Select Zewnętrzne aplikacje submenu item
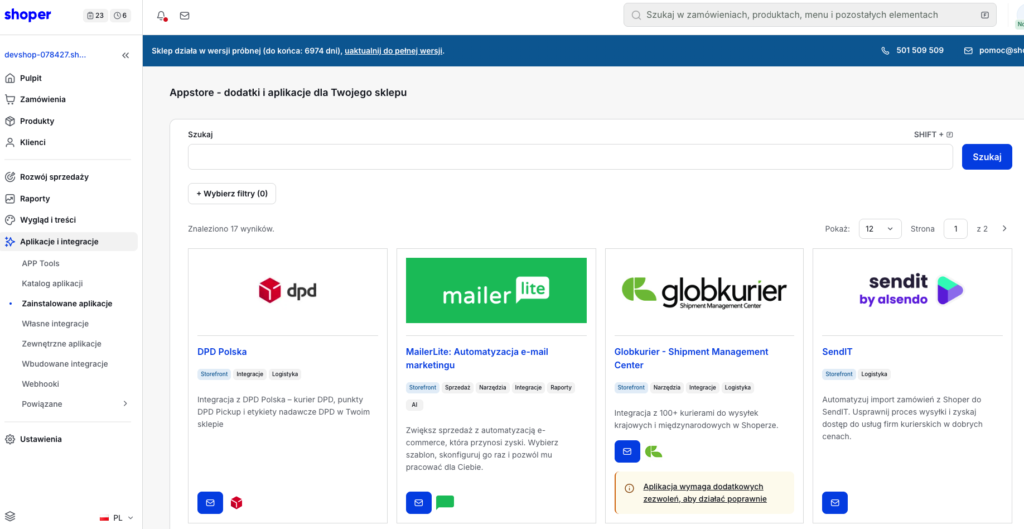The height and width of the screenshot is (529, 1024). click(x=61, y=344)
